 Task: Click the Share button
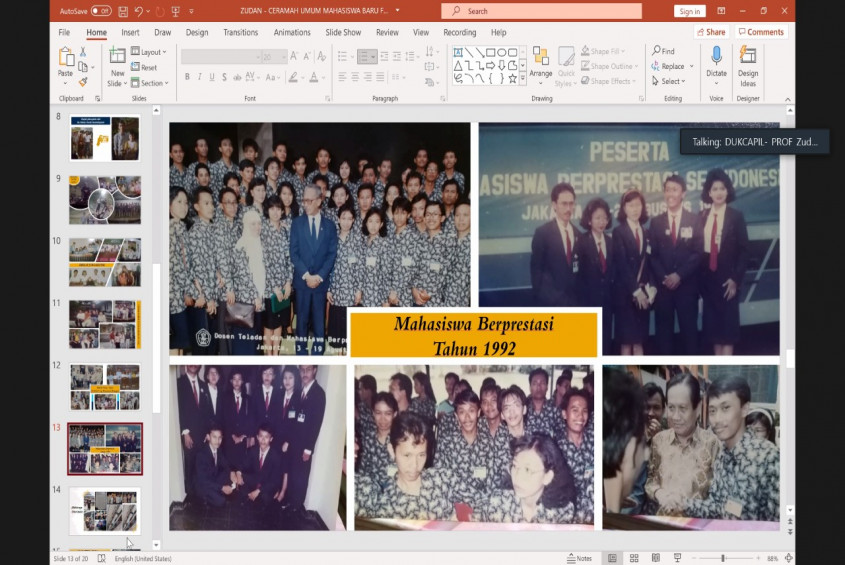click(711, 32)
